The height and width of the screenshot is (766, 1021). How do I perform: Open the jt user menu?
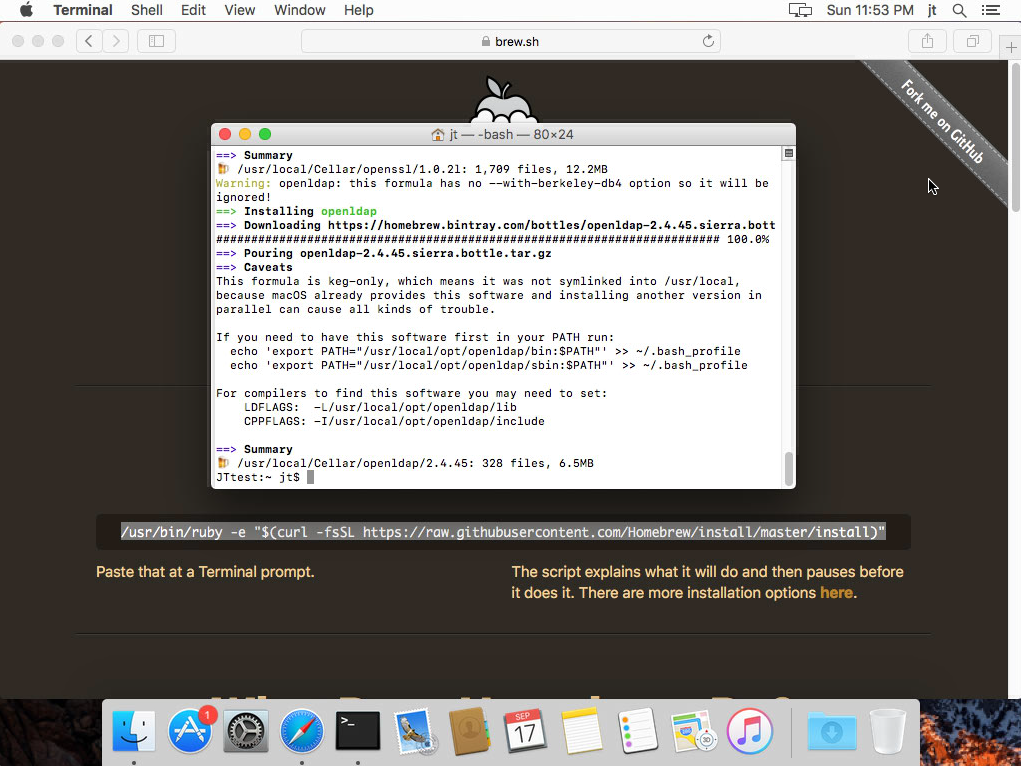(x=932, y=10)
